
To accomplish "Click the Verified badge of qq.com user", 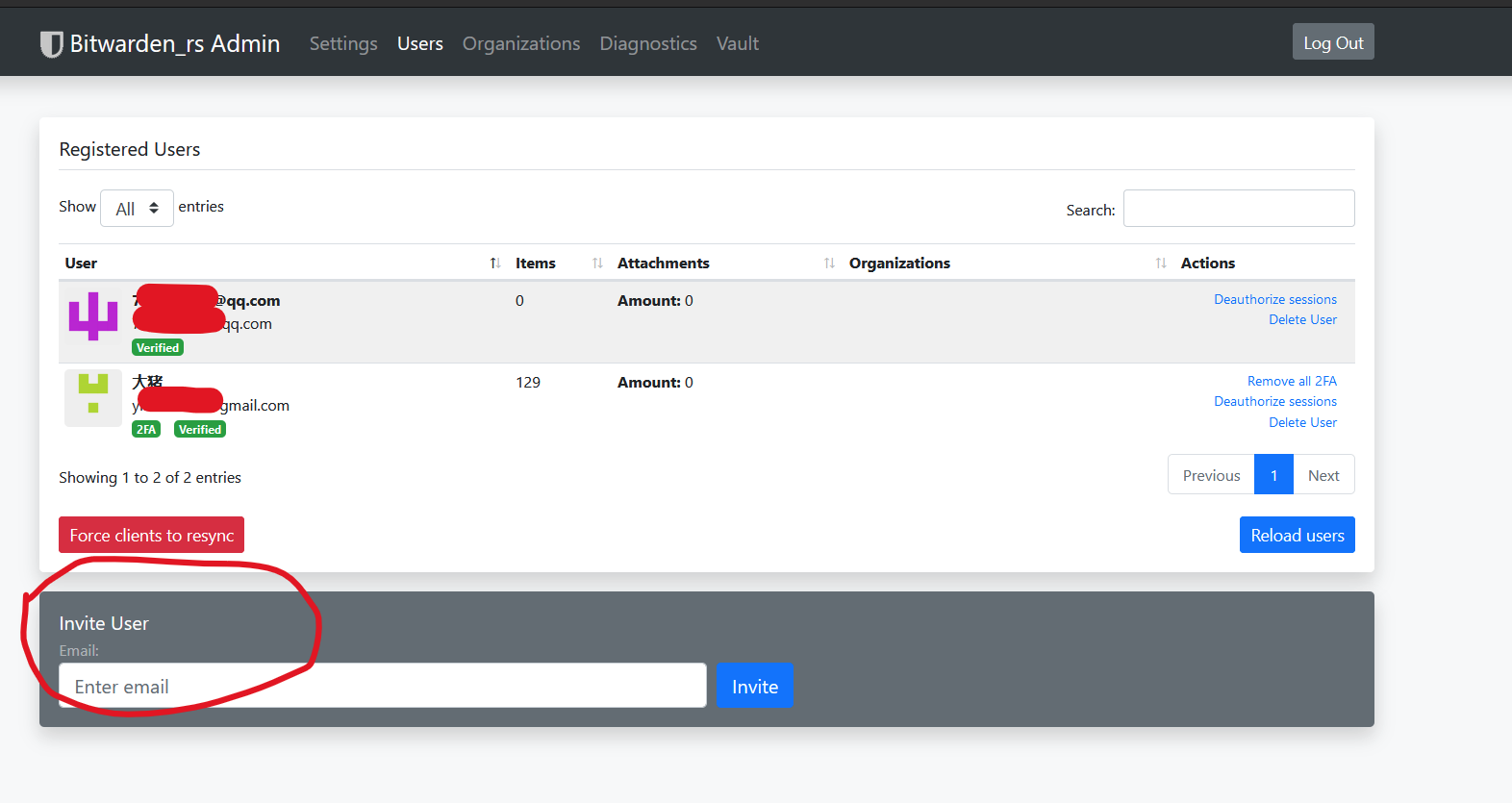I will click(x=158, y=347).
